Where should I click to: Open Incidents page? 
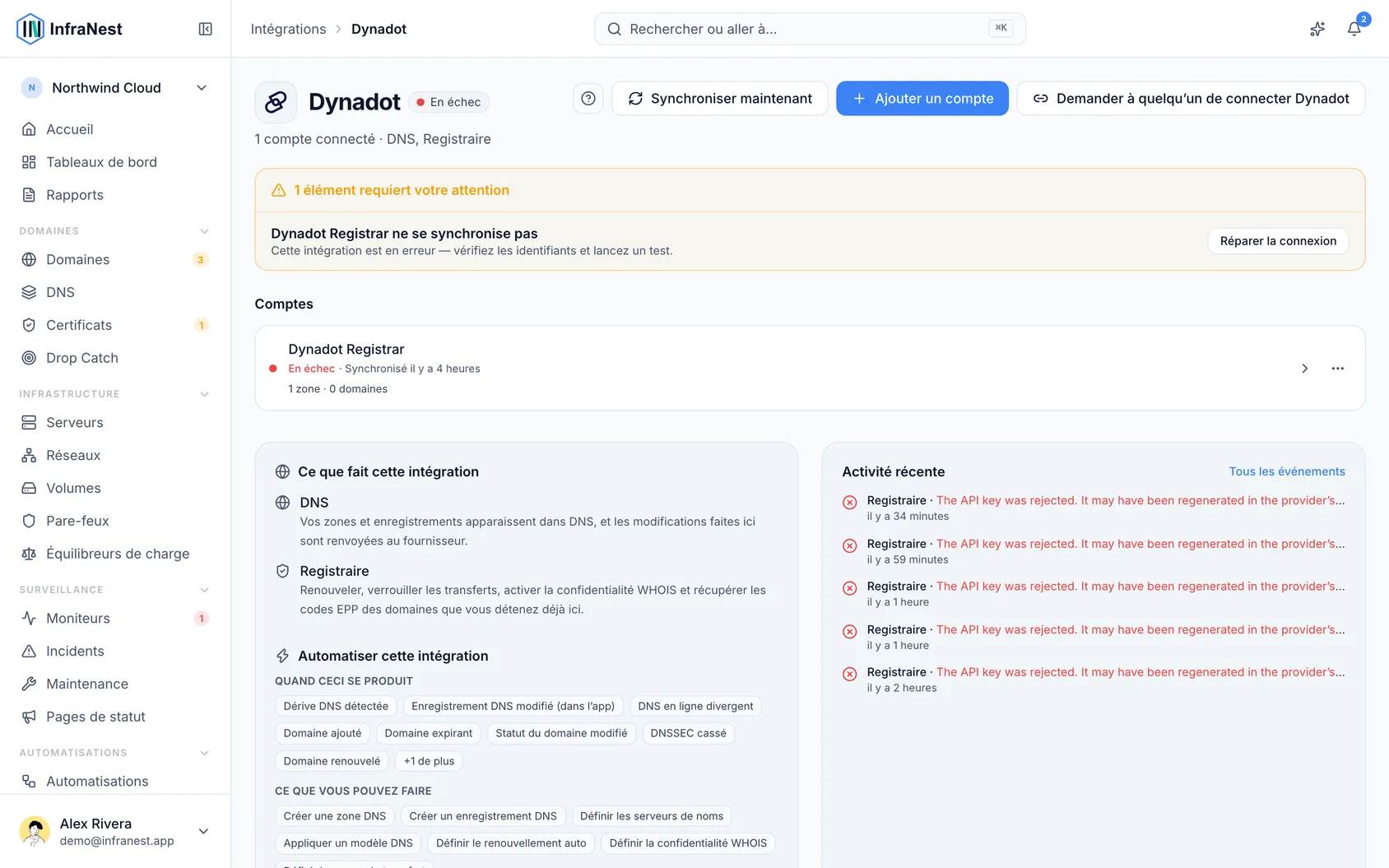tap(115, 651)
